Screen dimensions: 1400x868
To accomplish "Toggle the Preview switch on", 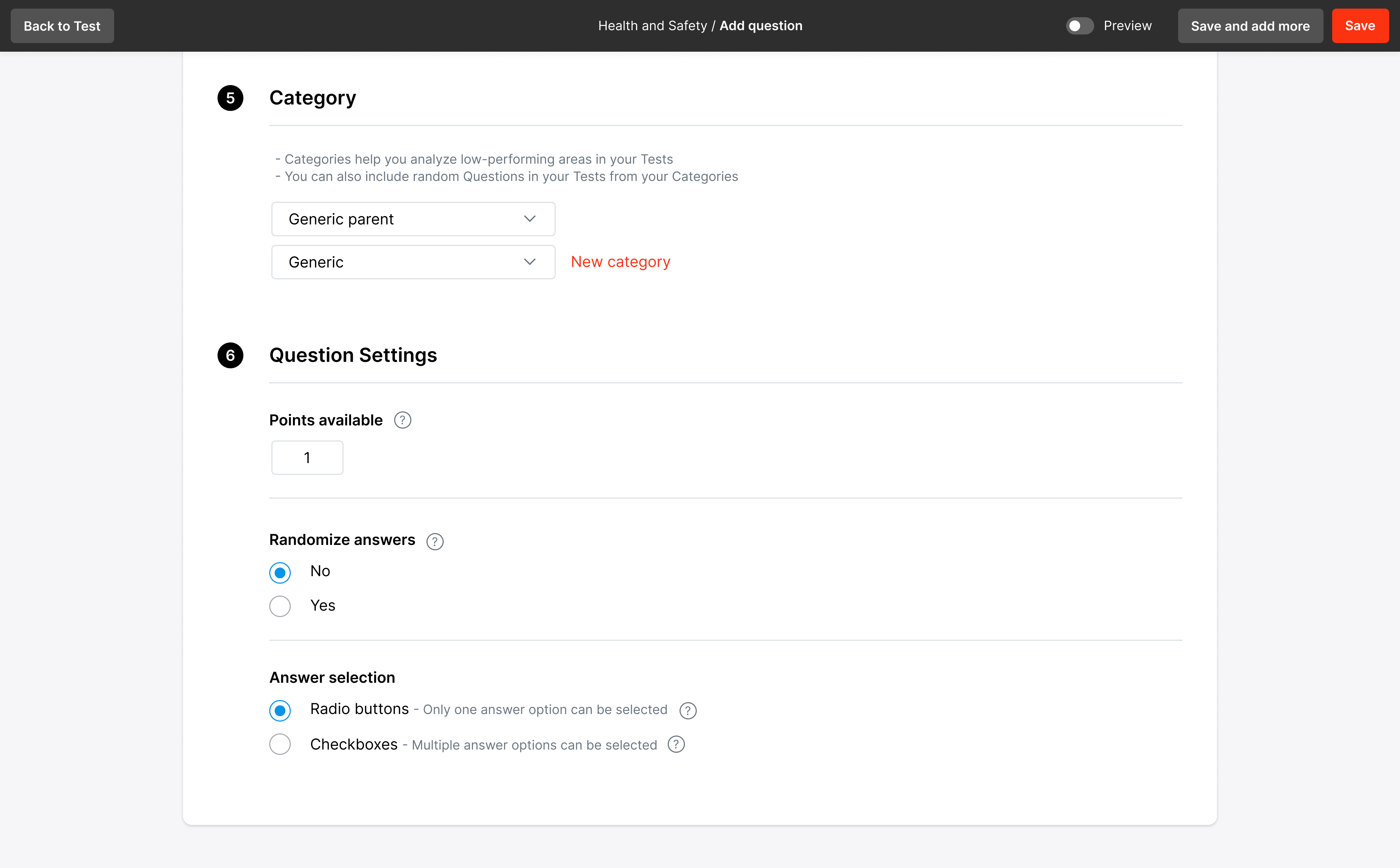I will tap(1079, 26).
